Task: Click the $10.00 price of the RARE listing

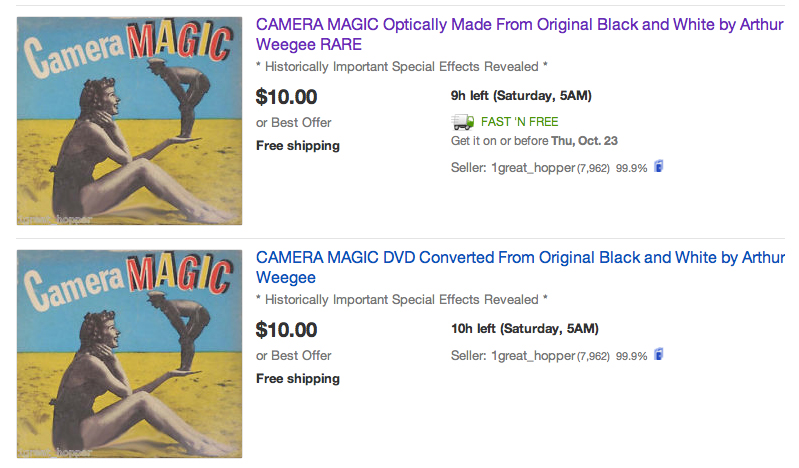Action: 286,97
